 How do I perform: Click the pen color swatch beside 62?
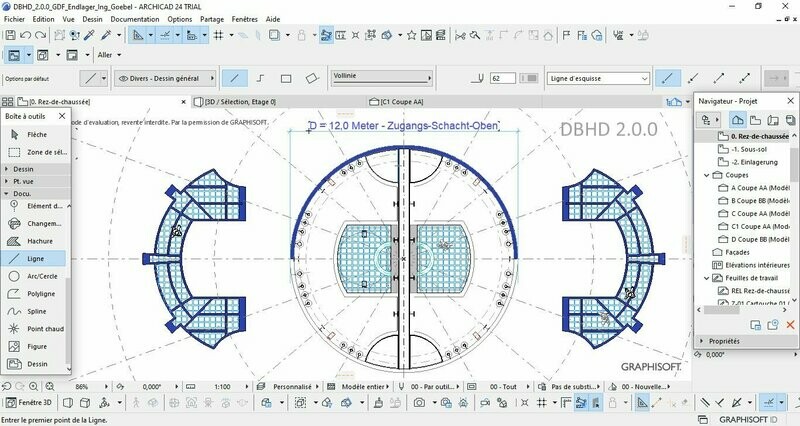point(529,79)
